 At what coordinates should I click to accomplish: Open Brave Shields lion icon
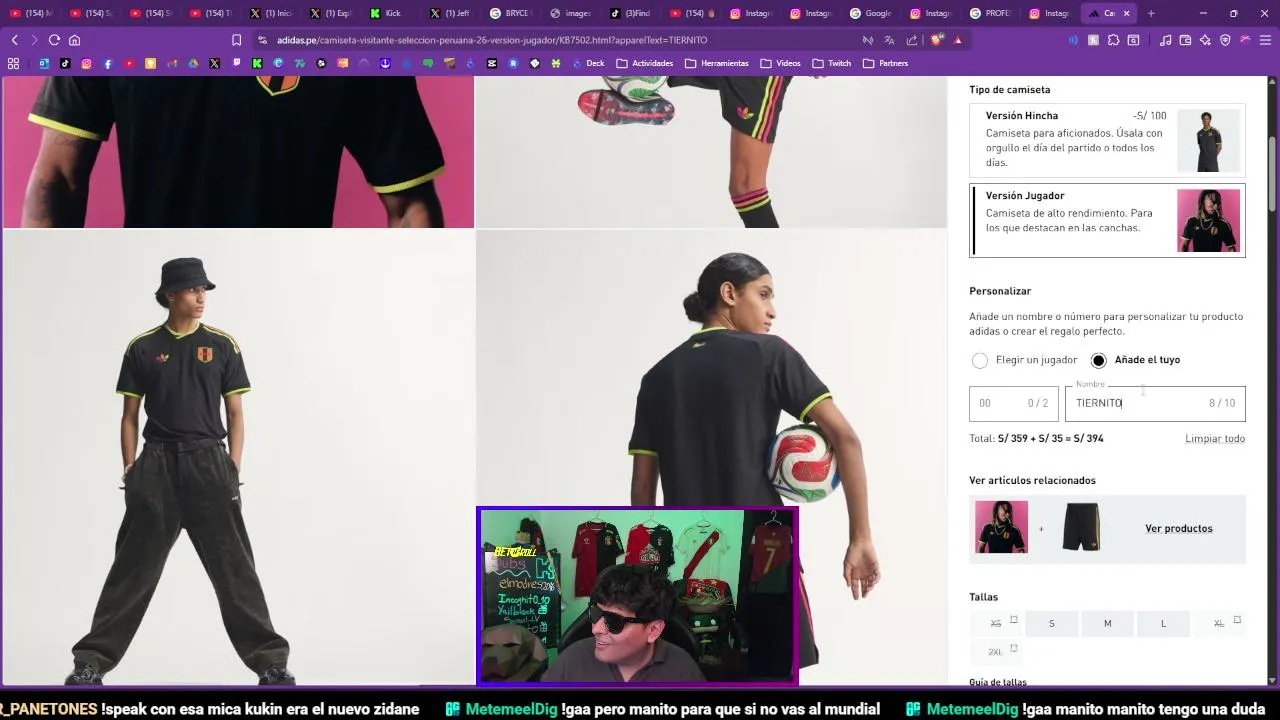pos(937,40)
